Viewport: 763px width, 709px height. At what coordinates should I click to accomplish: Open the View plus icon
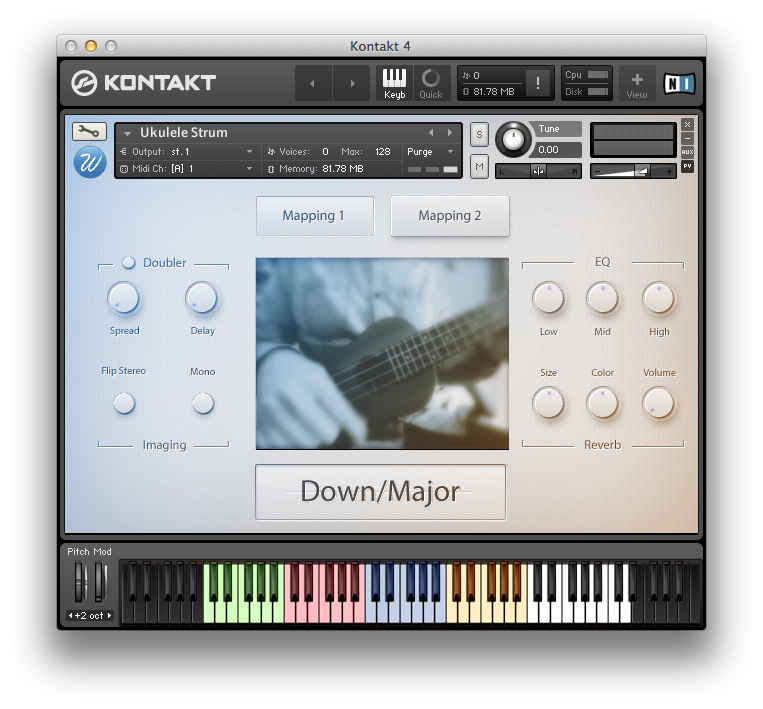(x=637, y=83)
